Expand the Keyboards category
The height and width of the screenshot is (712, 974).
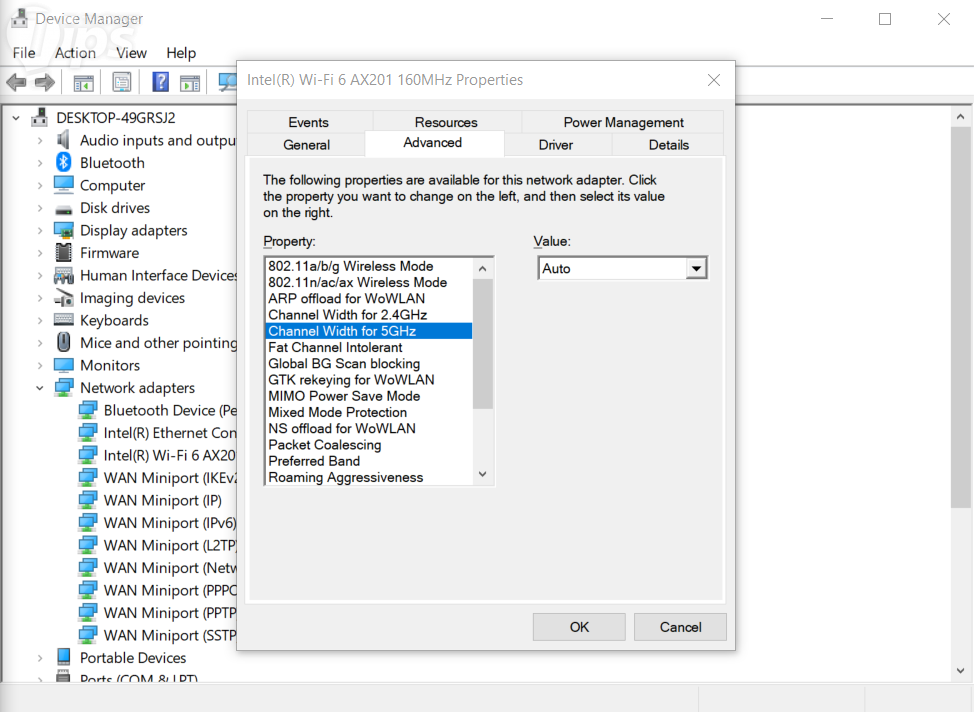tap(40, 321)
